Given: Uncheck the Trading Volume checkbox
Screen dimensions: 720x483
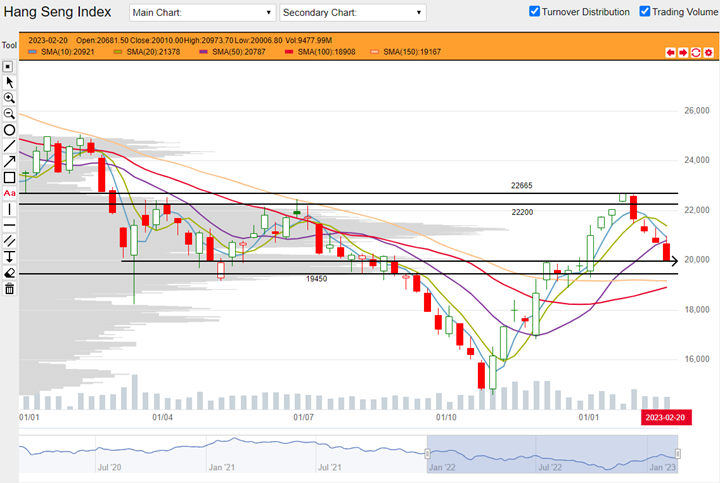Looking at the screenshot, I should (x=645, y=11).
